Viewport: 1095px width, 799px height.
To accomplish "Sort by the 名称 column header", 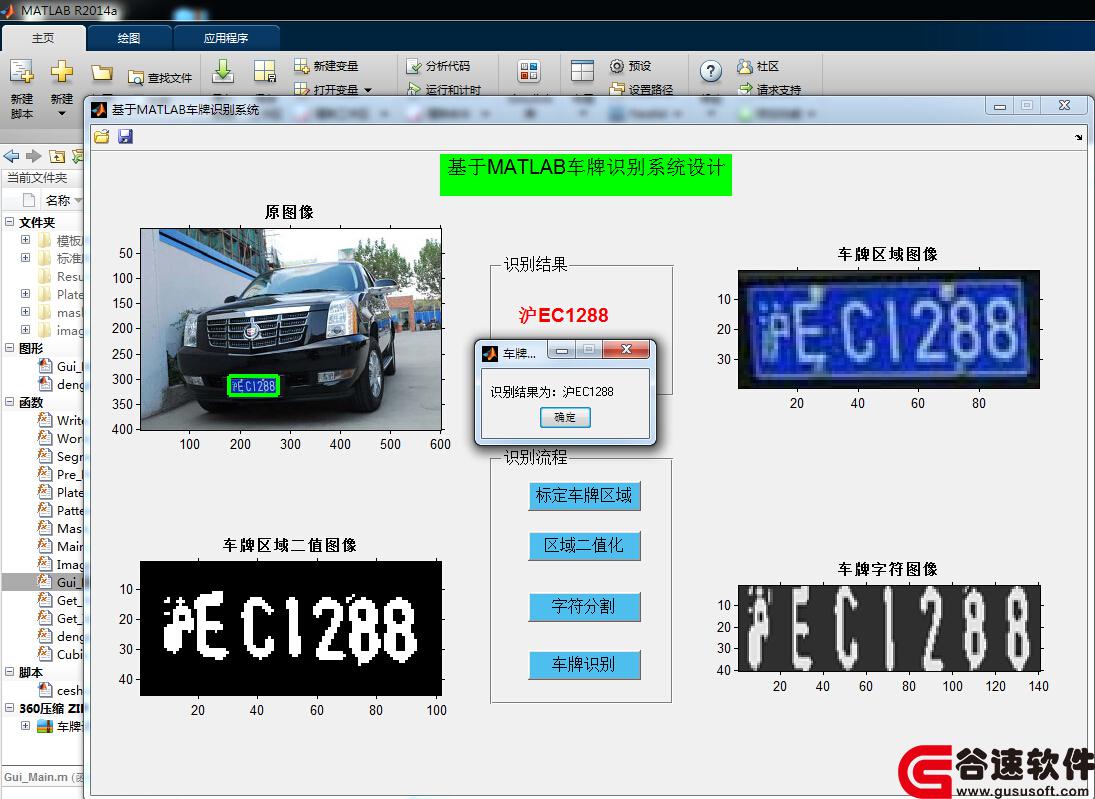I will click(58, 200).
